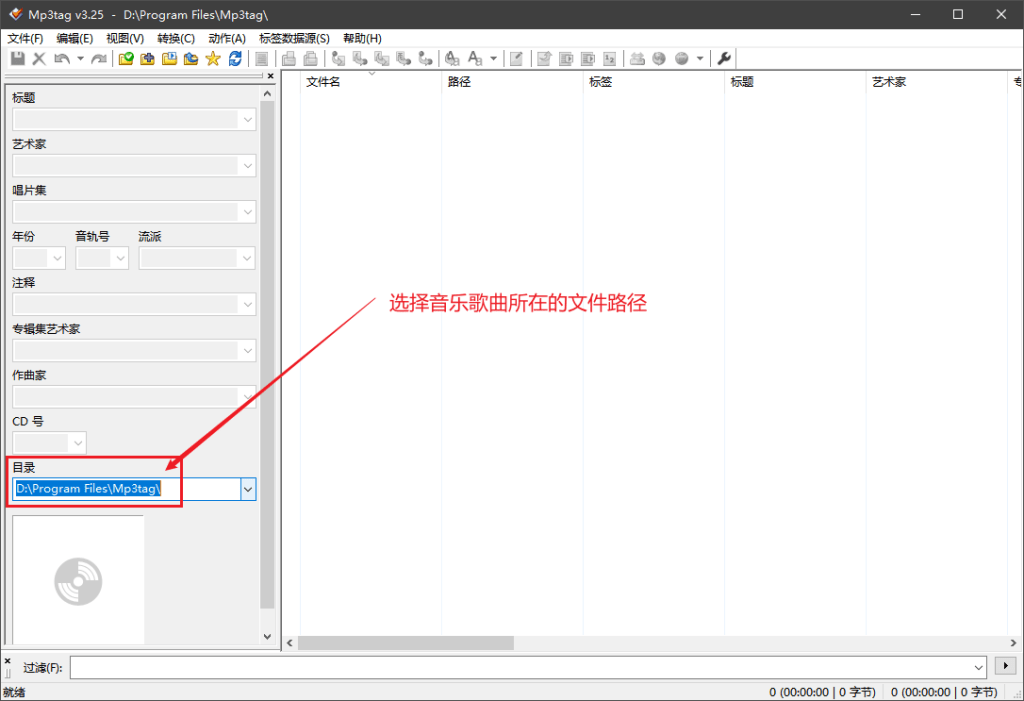The height and width of the screenshot is (701, 1024).
Task: Expand the tag sources dropdown arrow
Action: click(700, 59)
